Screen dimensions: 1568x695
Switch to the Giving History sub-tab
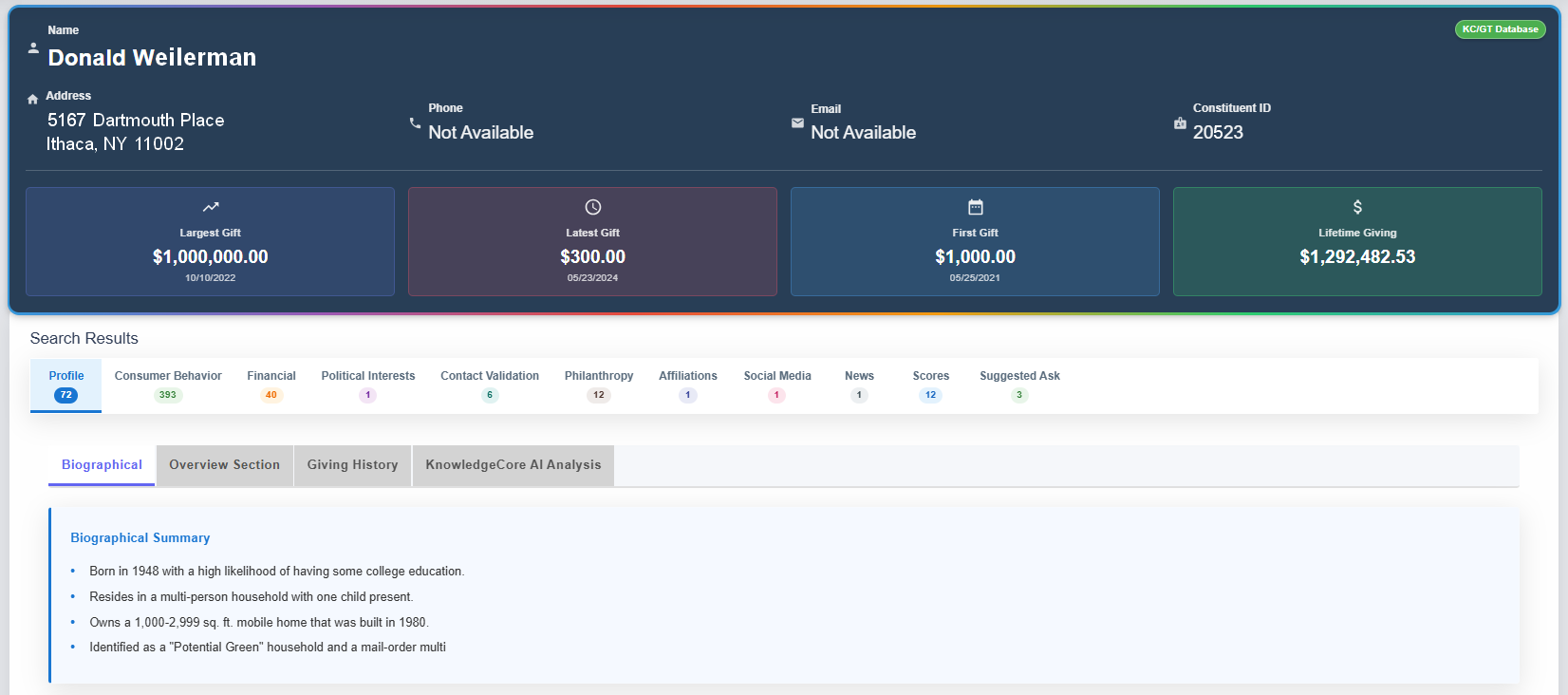click(x=352, y=465)
